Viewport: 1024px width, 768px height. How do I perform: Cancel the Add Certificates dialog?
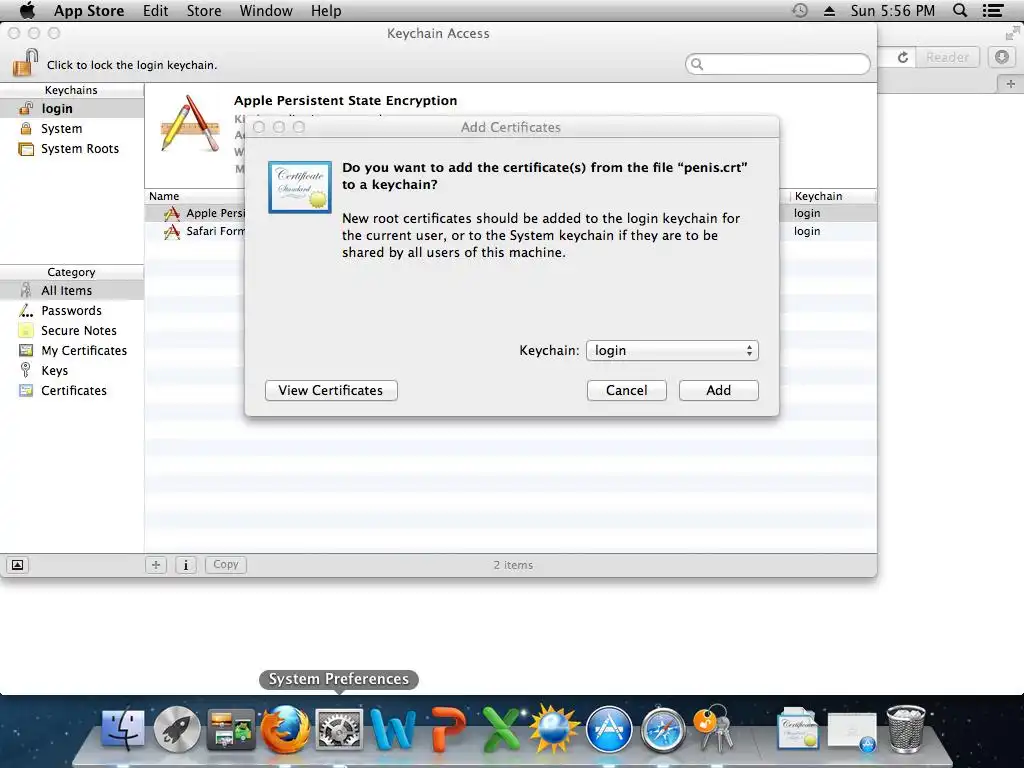pos(626,391)
